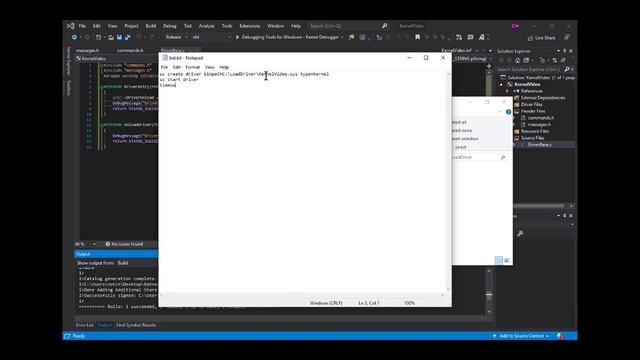The height and width of the screenshot is (360, 640).
Task: Select commands.h in Solution Explorer
Action: click(x=540, y=118)
